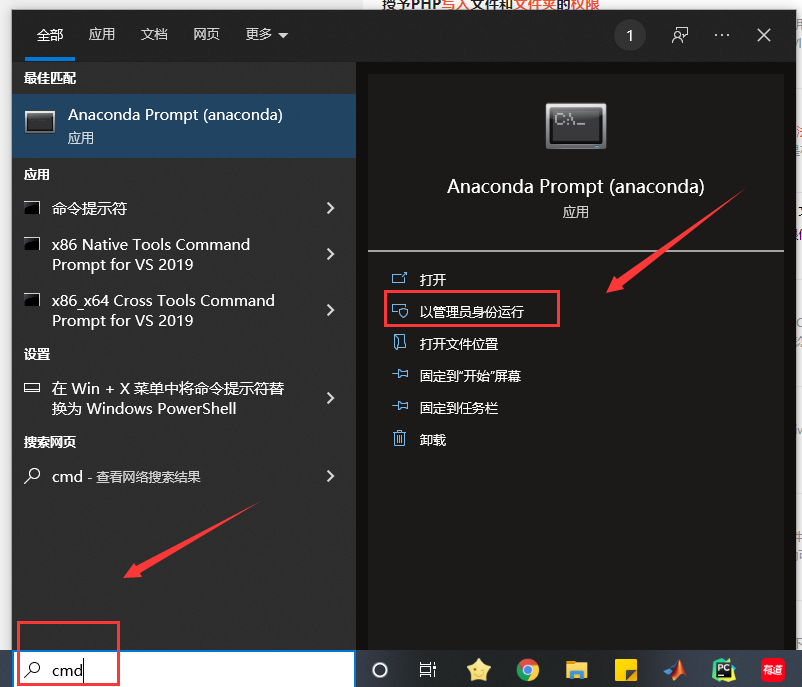802x687 pixels.
Task: Expand the Win + X setting chevron
Action: (330, 398)
